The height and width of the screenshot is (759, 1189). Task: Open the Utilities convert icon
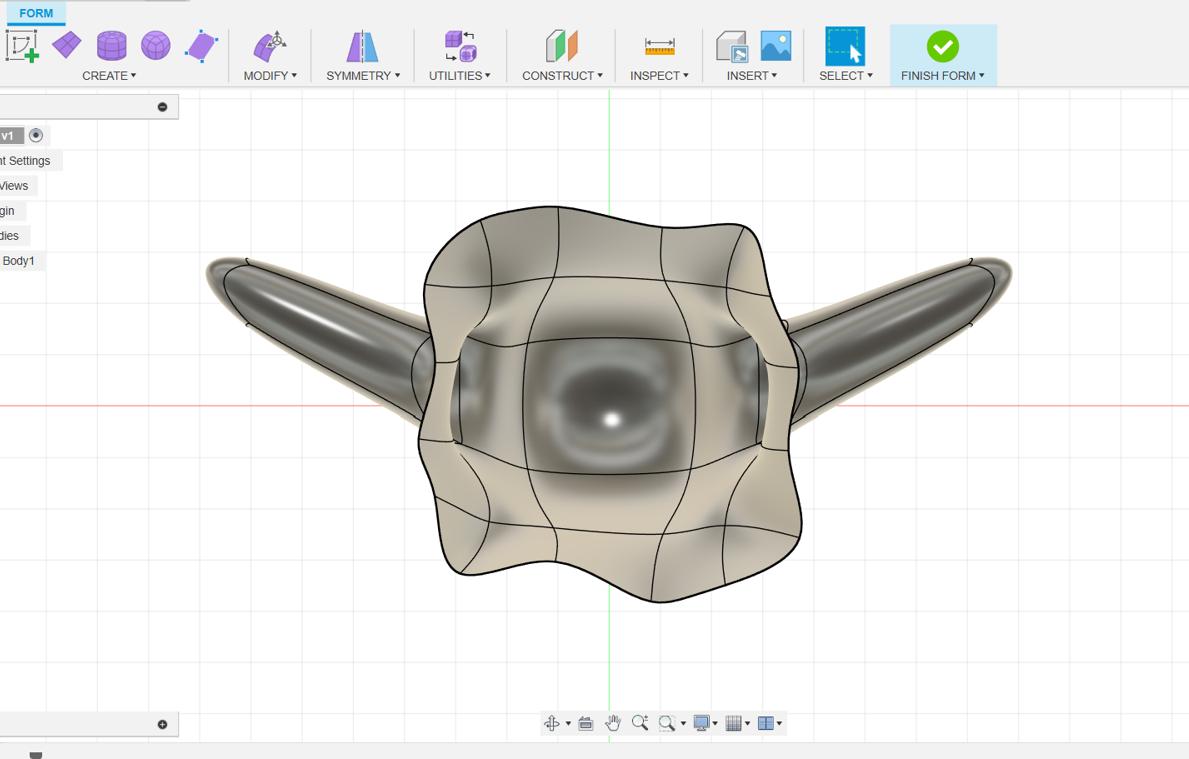pos(460,46)
